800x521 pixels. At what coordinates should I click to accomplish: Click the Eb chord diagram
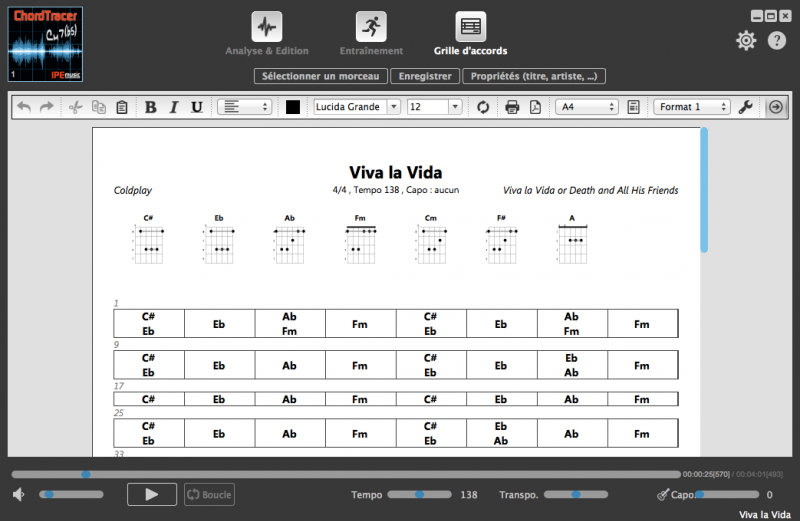pyautogui.click(x=218, y=239)
